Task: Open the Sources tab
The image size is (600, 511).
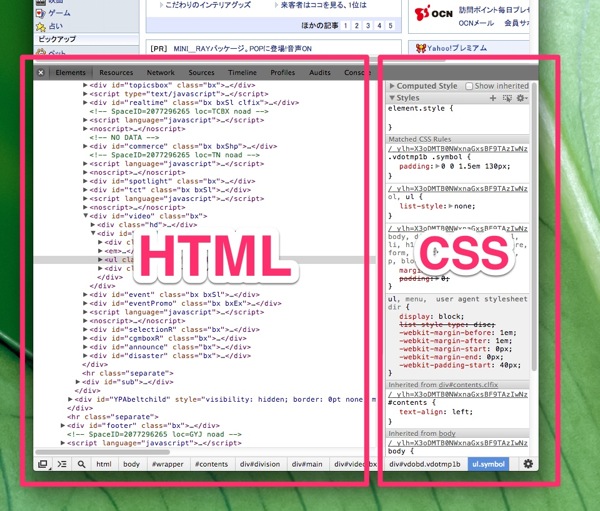Action: tap(201, 72)
